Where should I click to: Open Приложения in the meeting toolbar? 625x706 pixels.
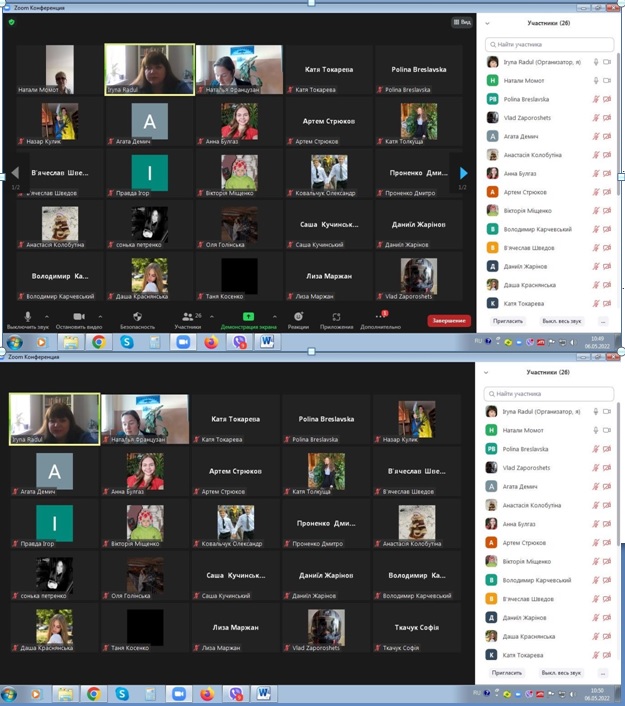(336, 317)
